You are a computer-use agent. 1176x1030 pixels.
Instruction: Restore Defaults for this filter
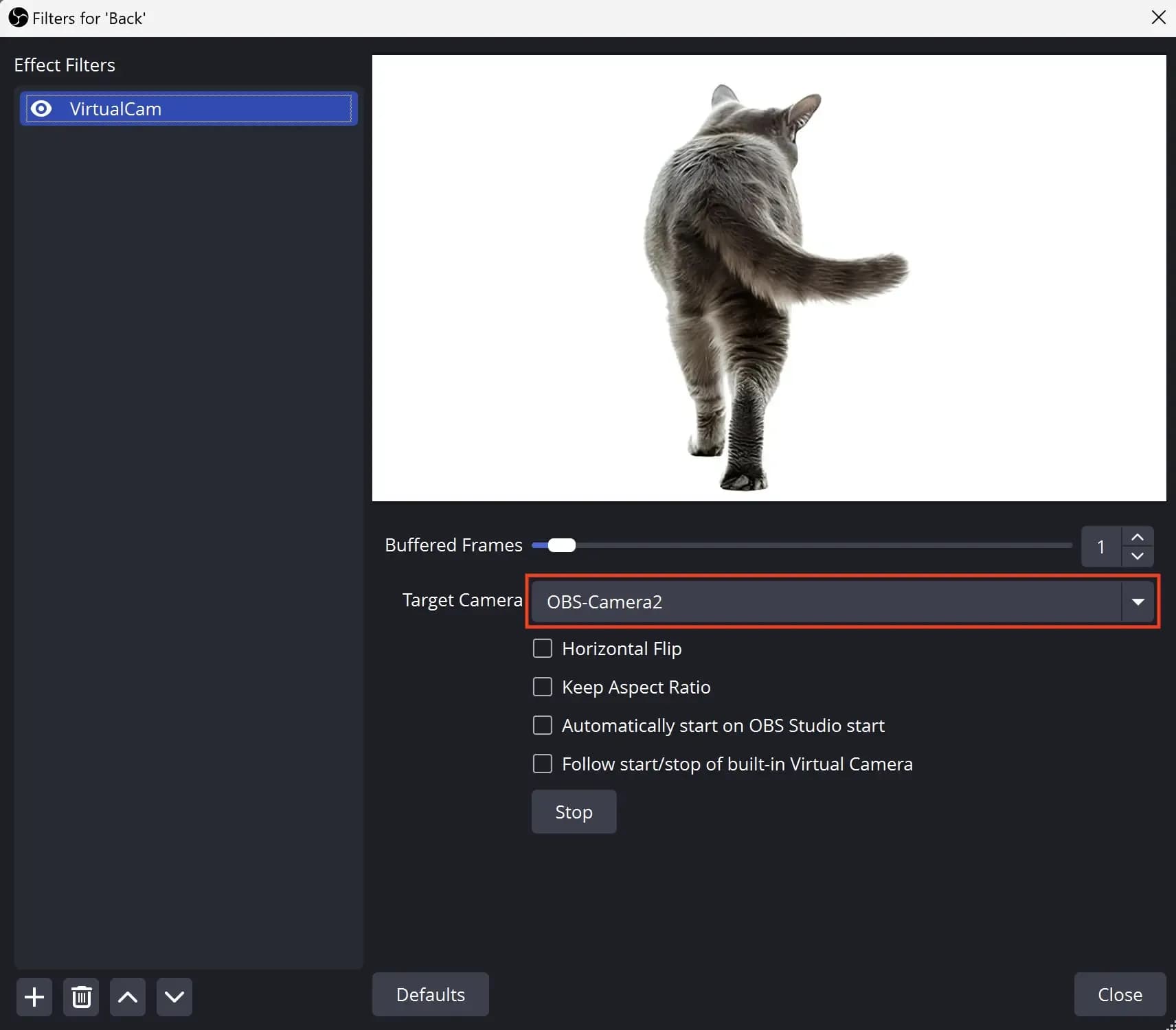click(431, 994)
